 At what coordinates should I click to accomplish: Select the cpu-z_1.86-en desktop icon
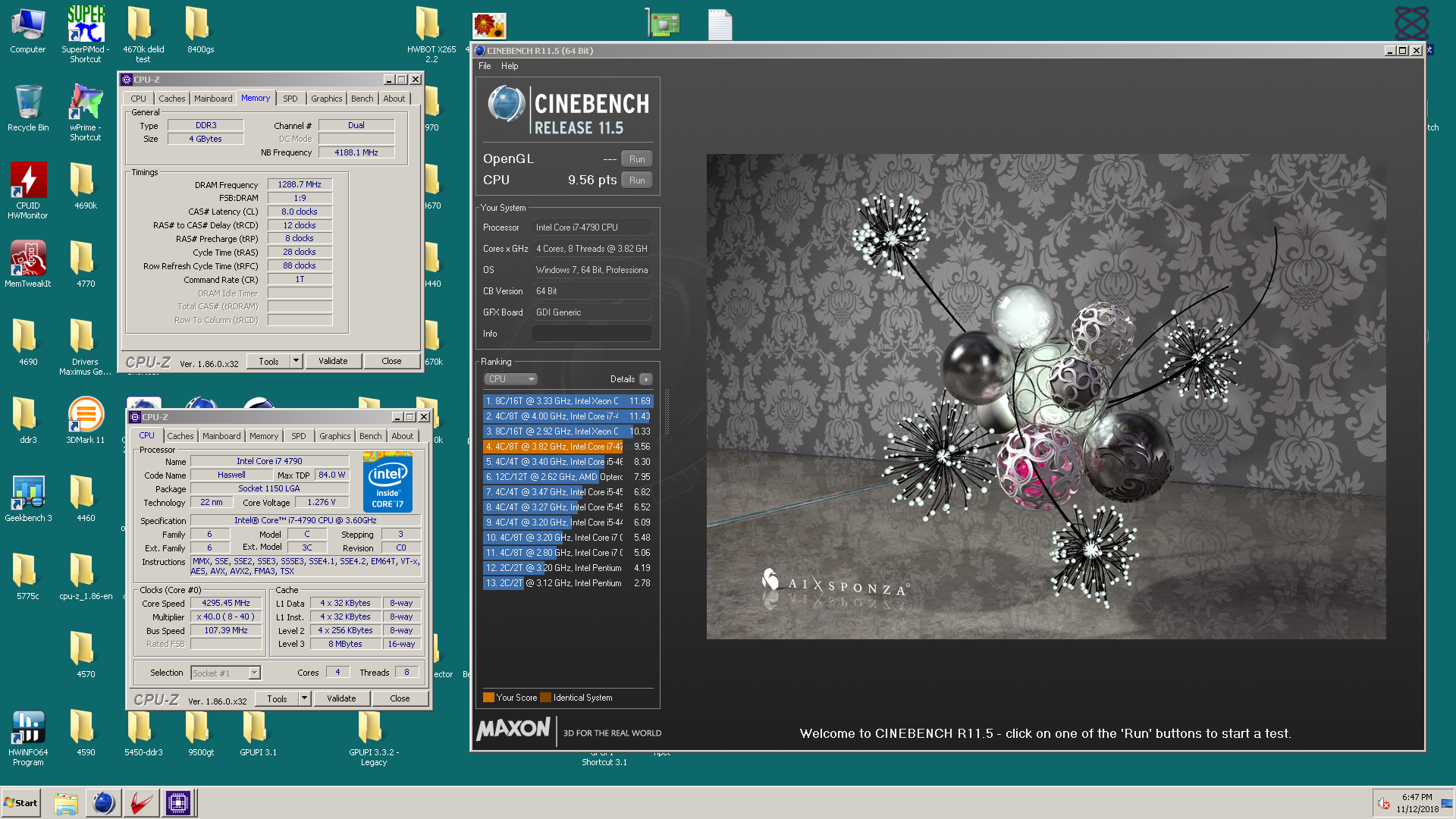pos(86,577)
